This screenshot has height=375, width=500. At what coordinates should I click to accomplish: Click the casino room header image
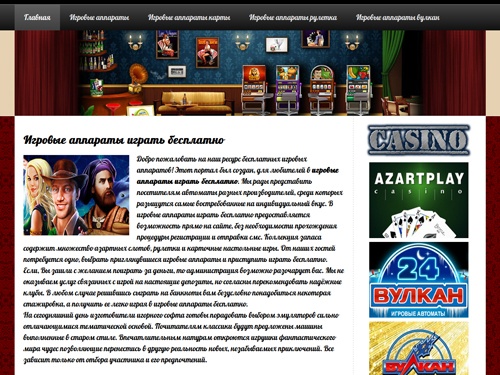(250, 73)
